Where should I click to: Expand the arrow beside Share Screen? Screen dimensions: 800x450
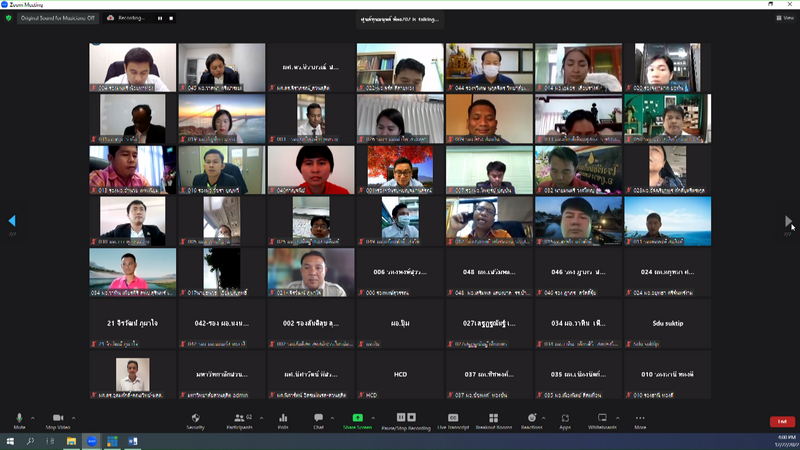373,418
